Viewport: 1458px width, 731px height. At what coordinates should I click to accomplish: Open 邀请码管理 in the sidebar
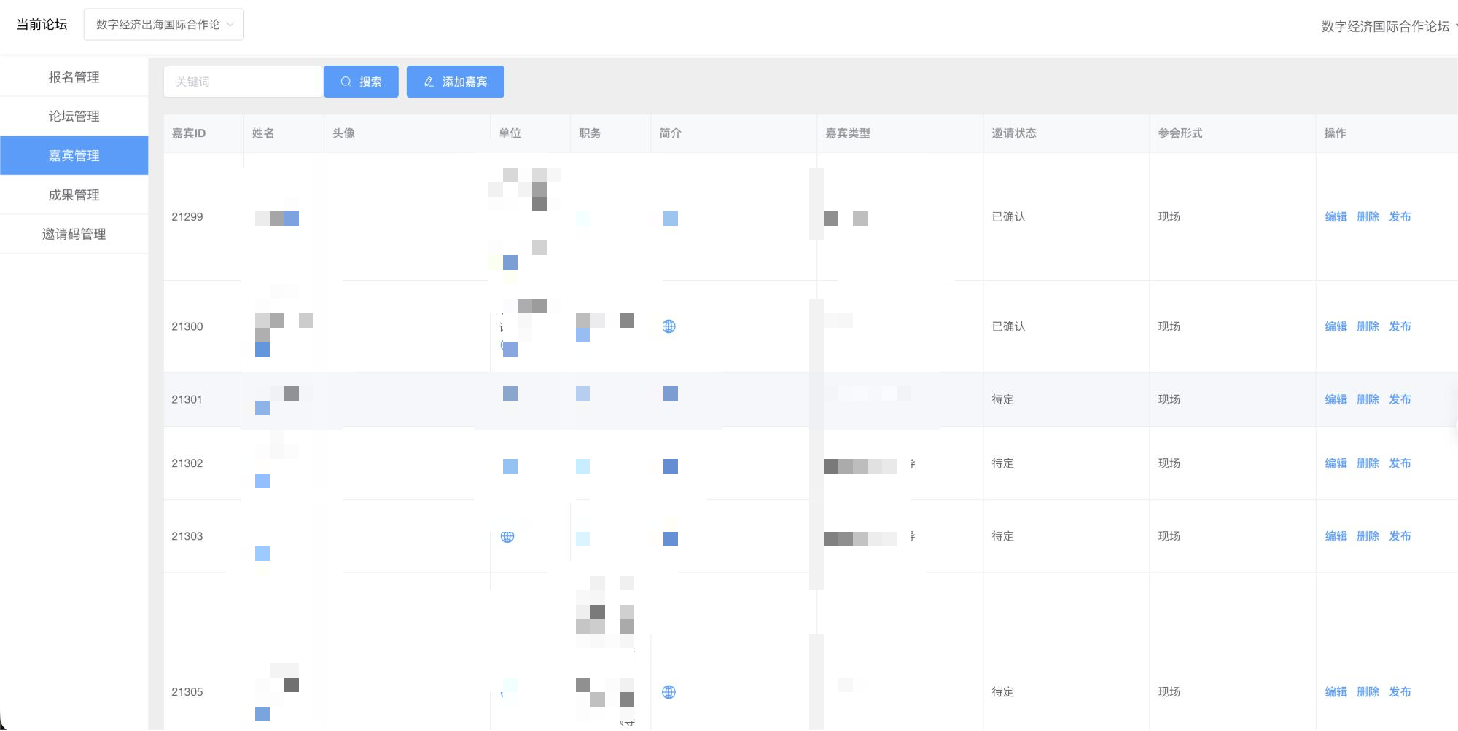[74, 234]
